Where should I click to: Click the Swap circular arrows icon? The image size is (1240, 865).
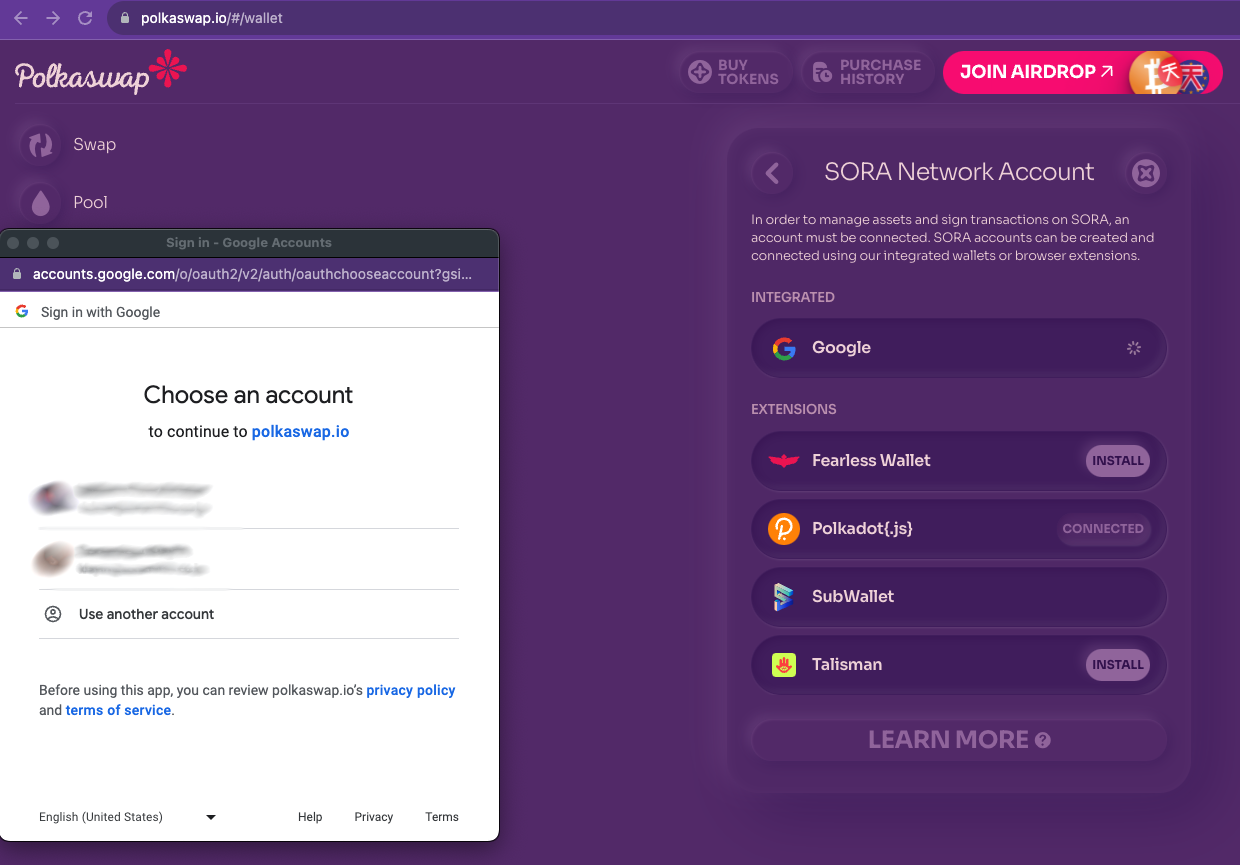coord(41,145)
